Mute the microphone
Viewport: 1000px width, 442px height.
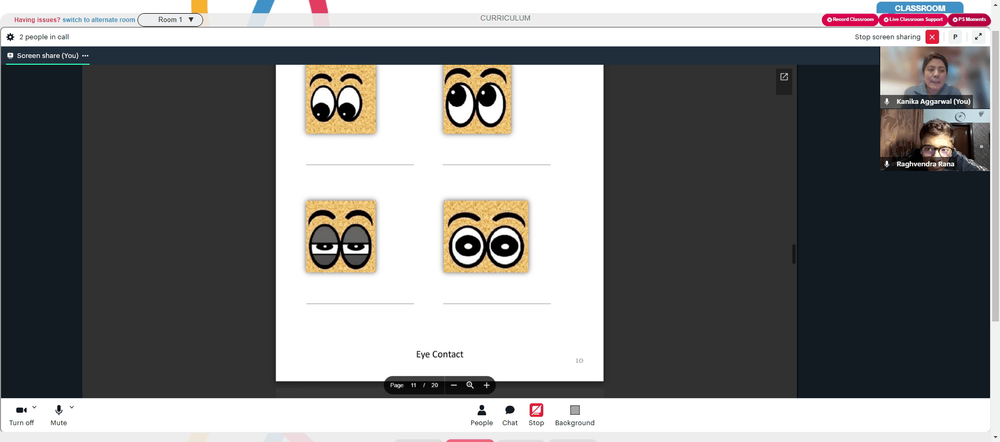pyautogui.click(x=59, y=415)
